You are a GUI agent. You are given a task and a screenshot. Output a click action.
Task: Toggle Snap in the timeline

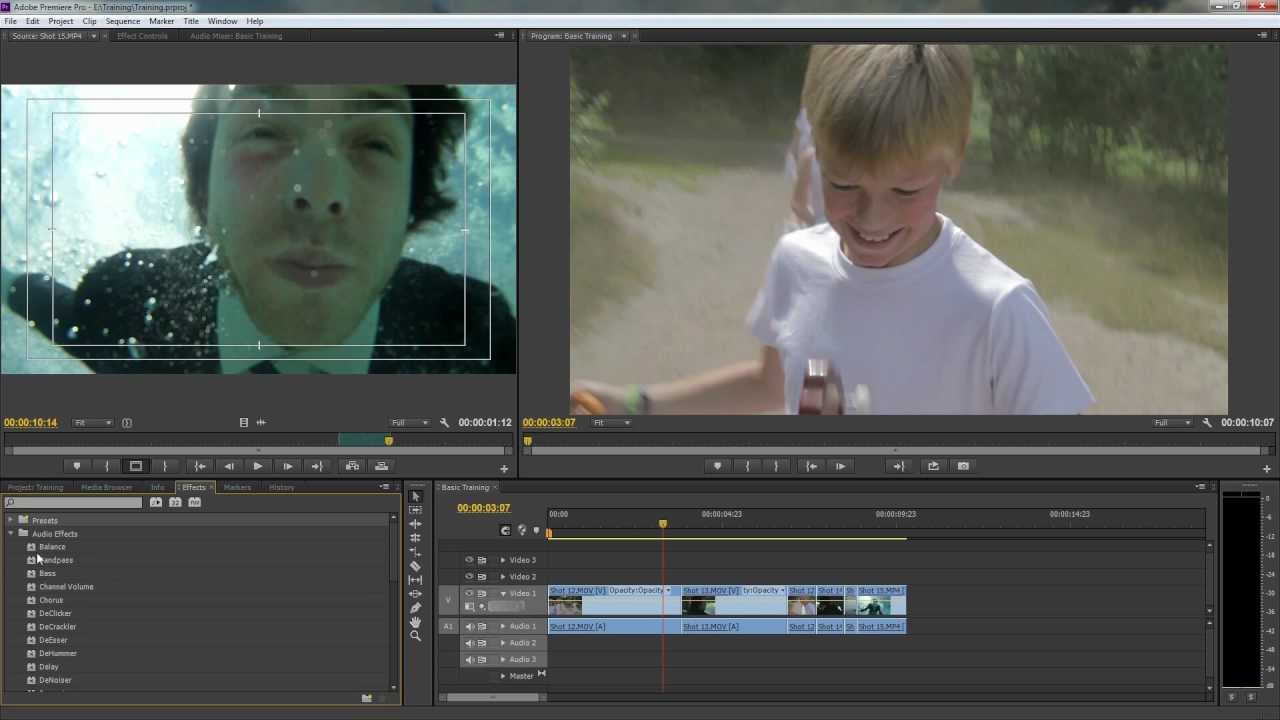tap(505, 531)
